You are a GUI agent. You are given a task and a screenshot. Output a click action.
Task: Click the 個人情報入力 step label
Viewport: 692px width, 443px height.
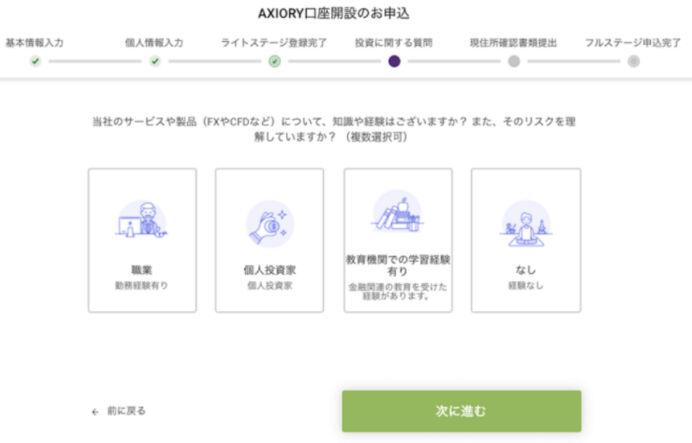tap(154, 43)
